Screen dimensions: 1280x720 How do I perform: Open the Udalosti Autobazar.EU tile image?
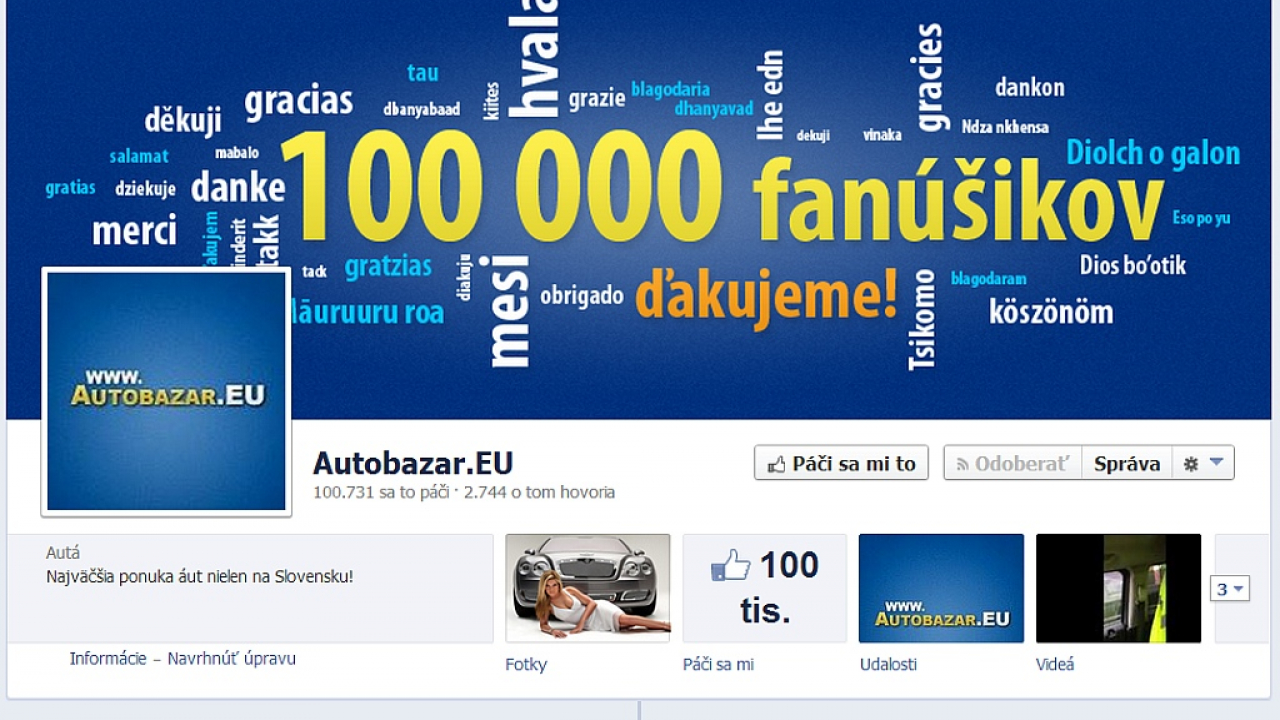click(x=941, y=588)
